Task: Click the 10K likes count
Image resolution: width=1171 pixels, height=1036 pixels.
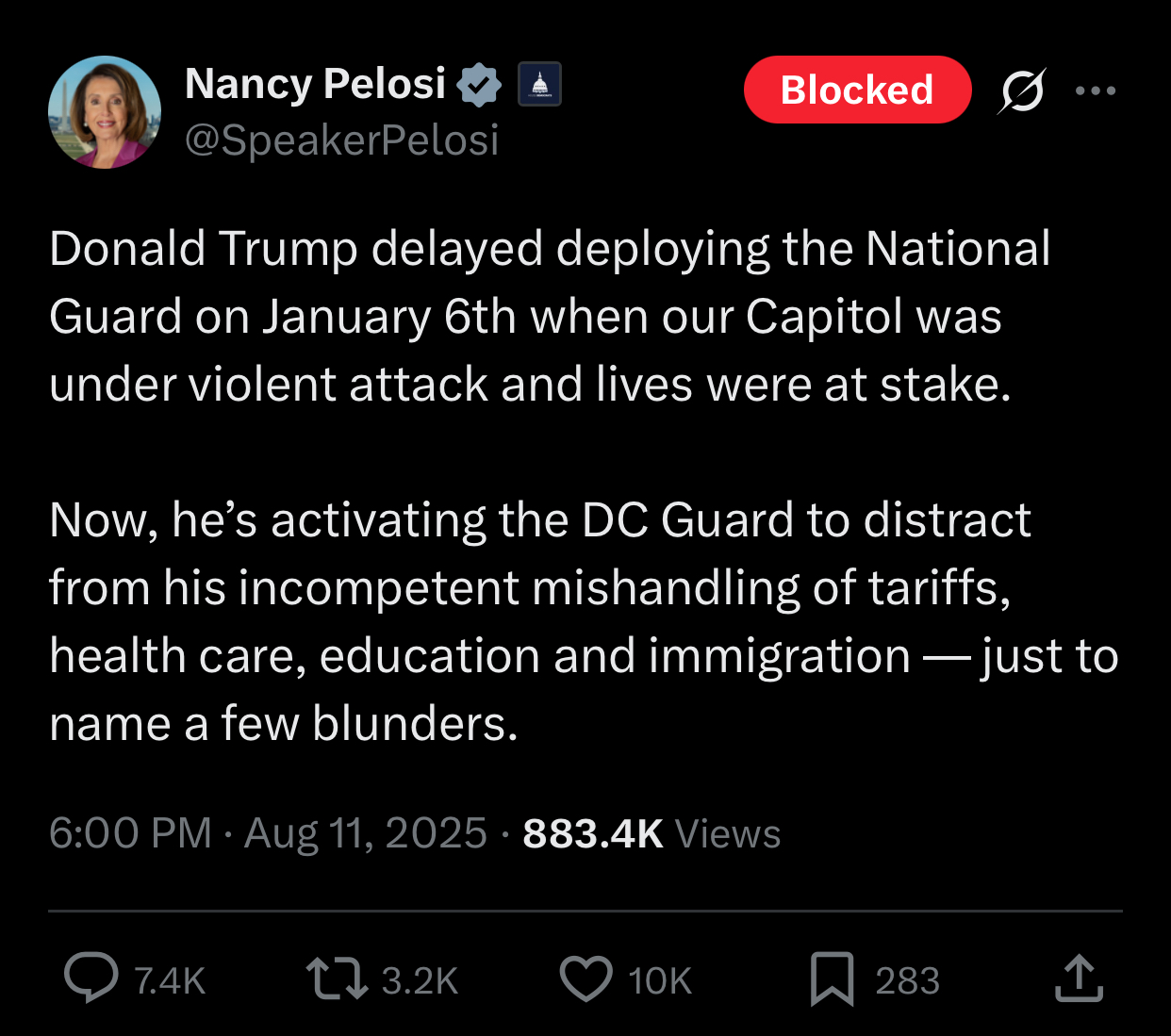Action: point(660,980)
